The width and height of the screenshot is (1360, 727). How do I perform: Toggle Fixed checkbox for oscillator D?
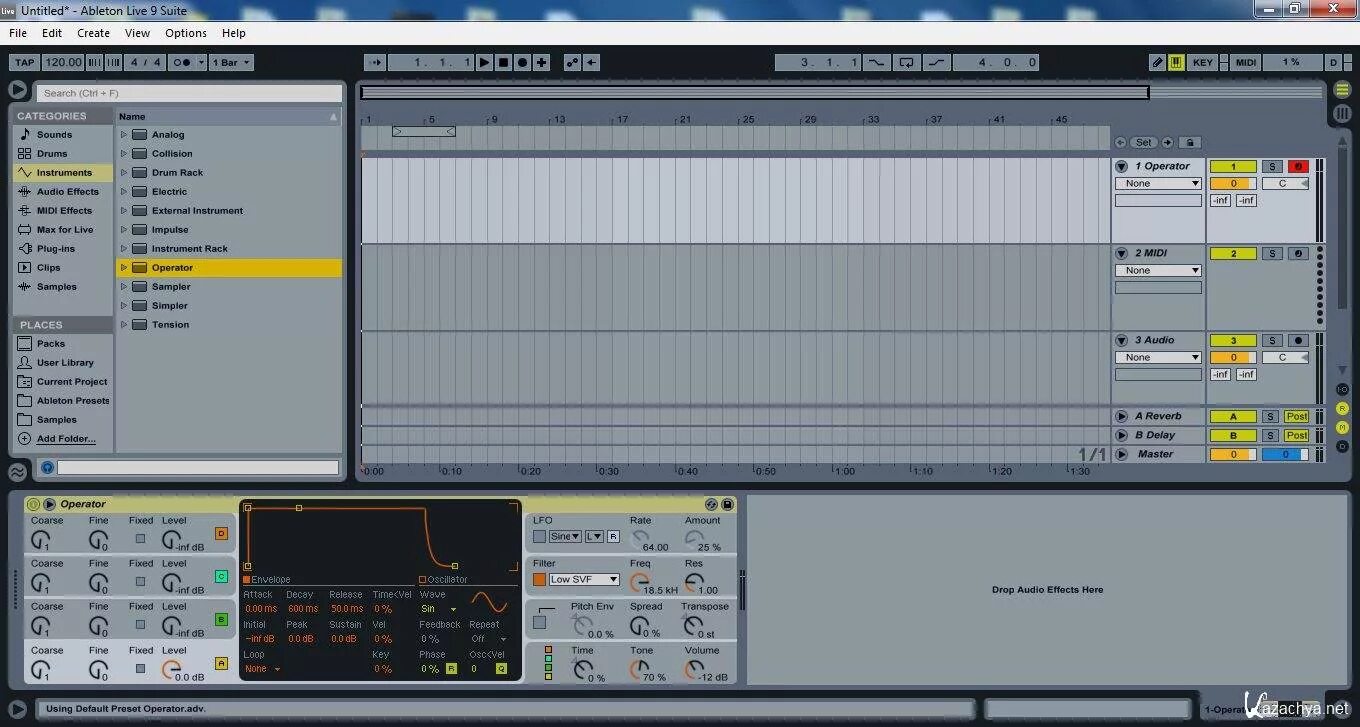140,538
